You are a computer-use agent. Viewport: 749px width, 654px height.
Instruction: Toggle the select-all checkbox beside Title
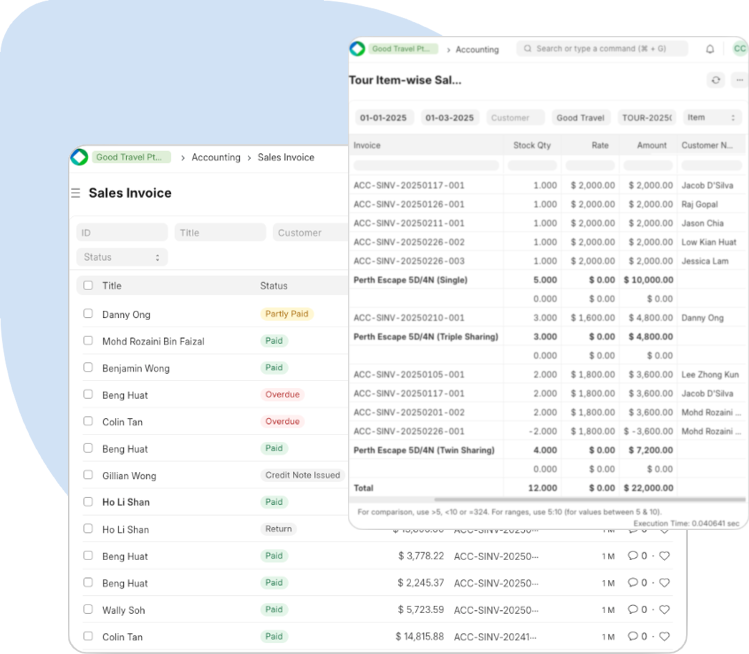coord(88,285)
